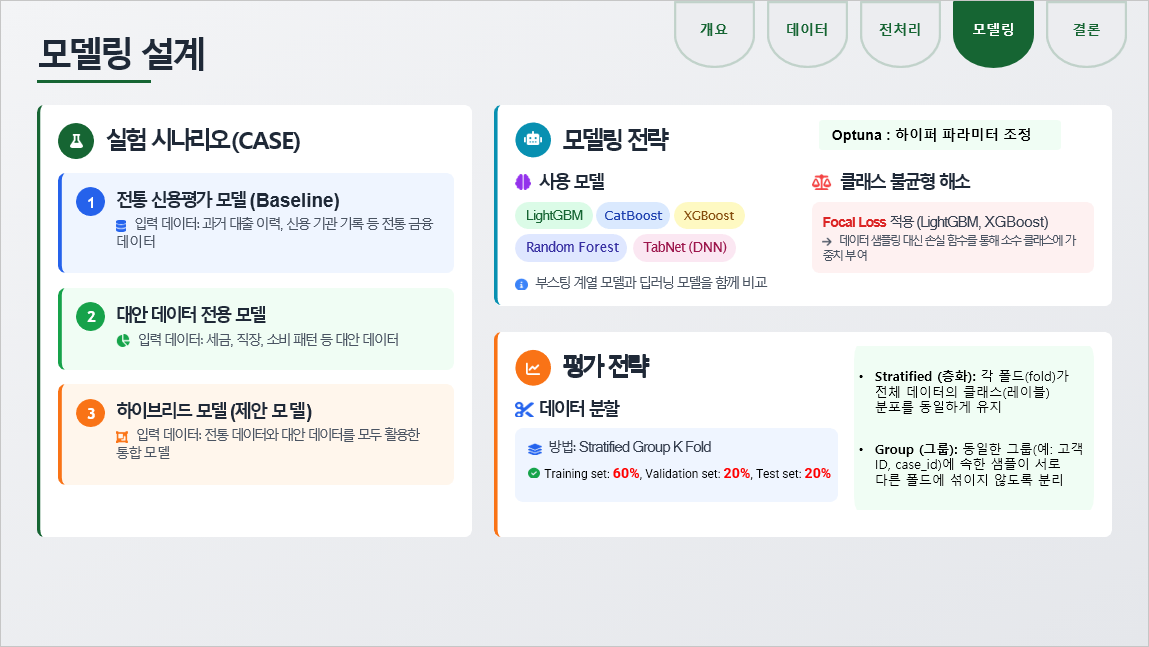
Task: Click the blue info icon under model tags
Action: tap(521, 284)
